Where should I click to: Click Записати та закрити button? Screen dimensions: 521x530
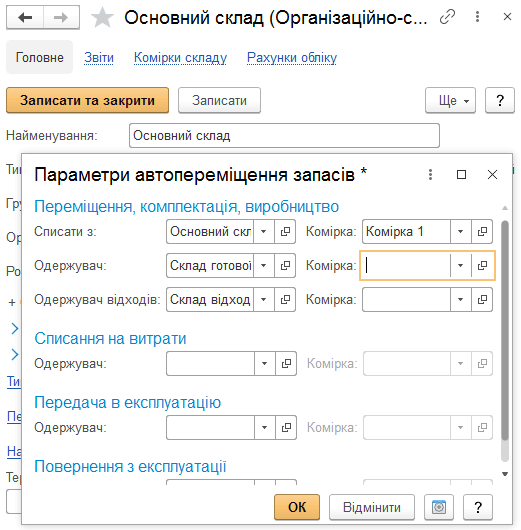(87, 100)
